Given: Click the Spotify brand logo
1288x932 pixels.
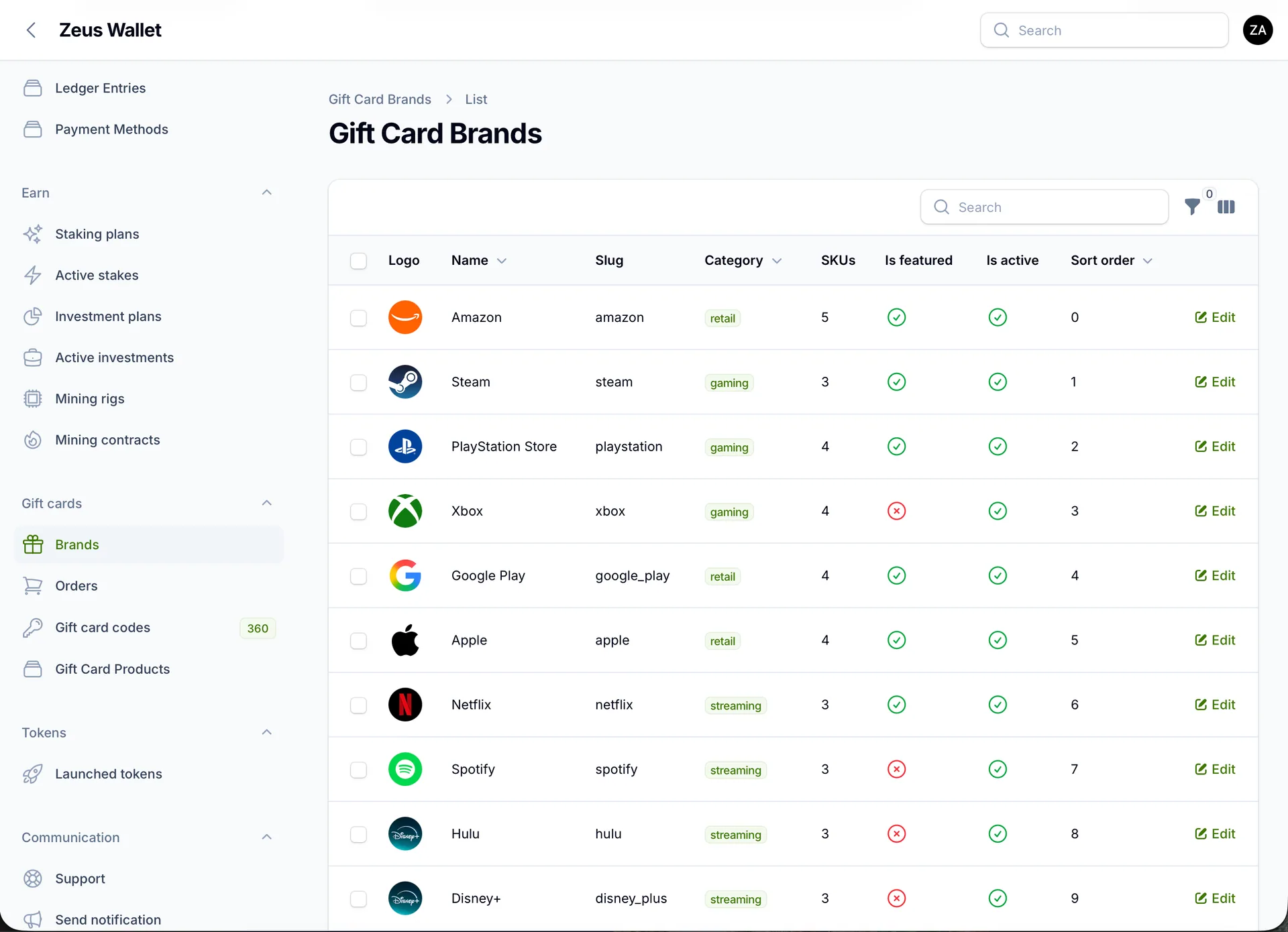Looking at the screenshot, I should click(405, 770).
